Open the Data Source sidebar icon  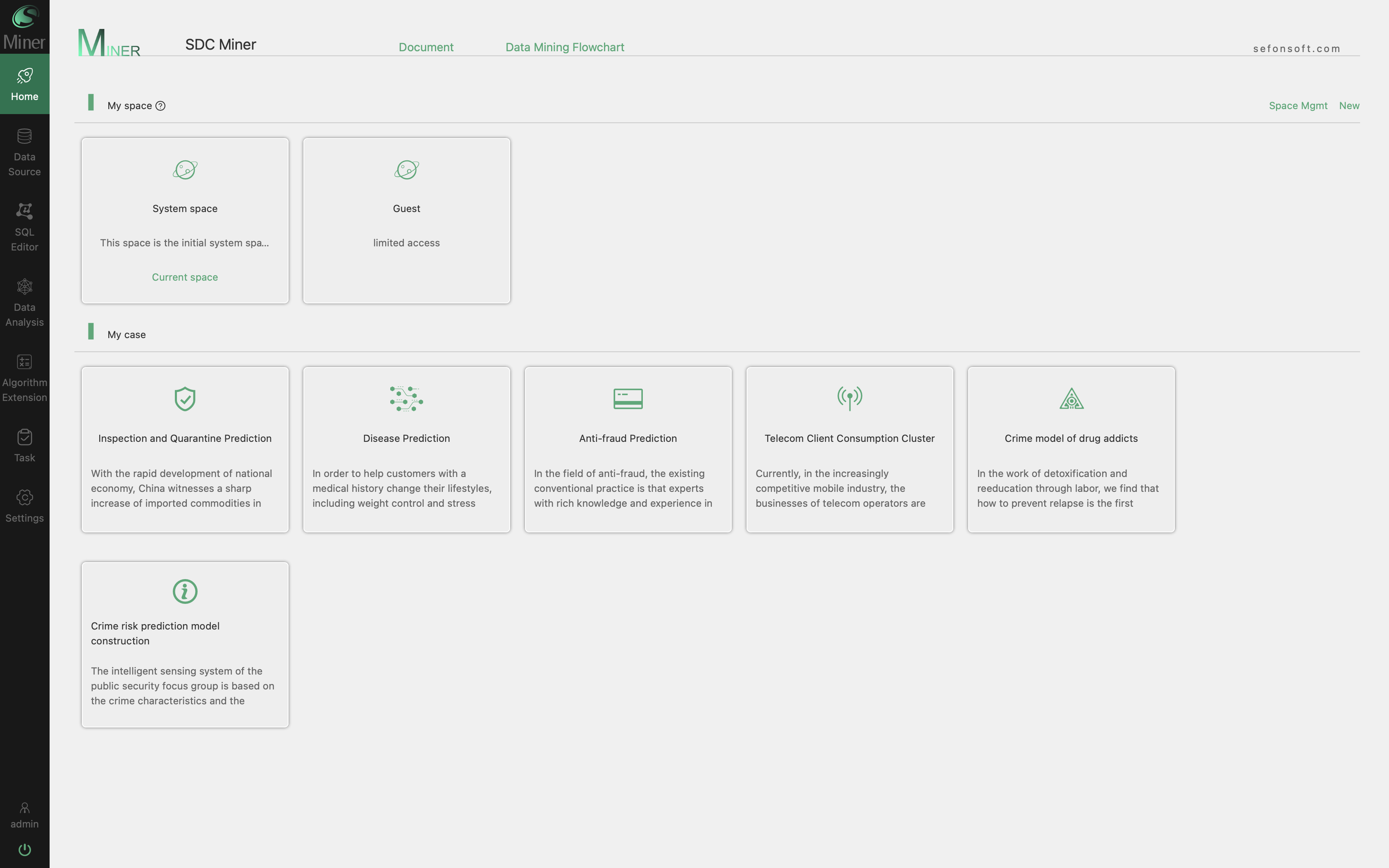(24, 137)
